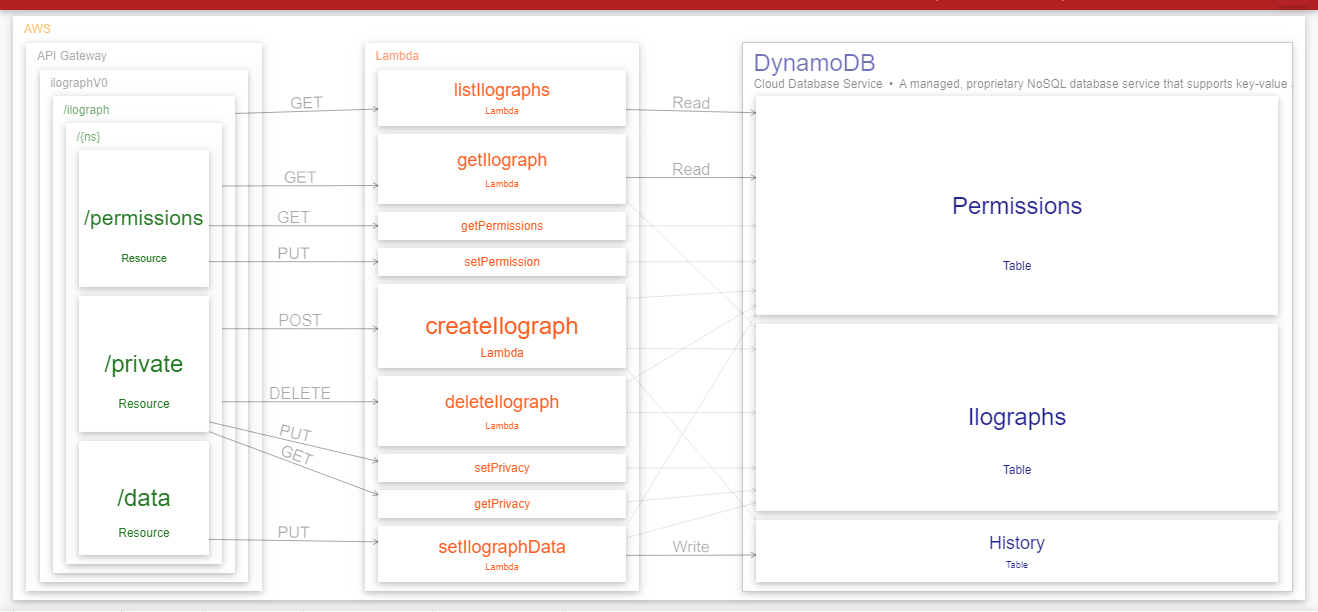Select the setPermission function
Image resolution: width=1318 pixels, height=612 pixels.
(501, 261)
